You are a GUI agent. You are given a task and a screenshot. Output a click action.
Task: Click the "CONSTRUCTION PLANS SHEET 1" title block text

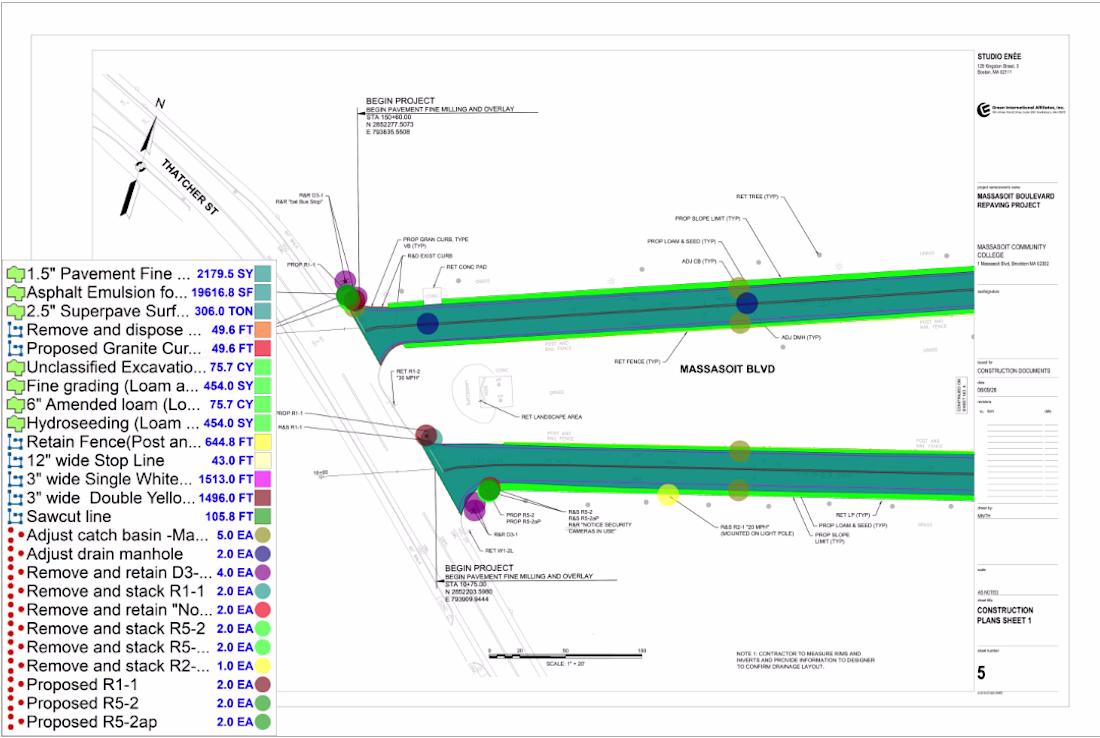(1005, 615)
